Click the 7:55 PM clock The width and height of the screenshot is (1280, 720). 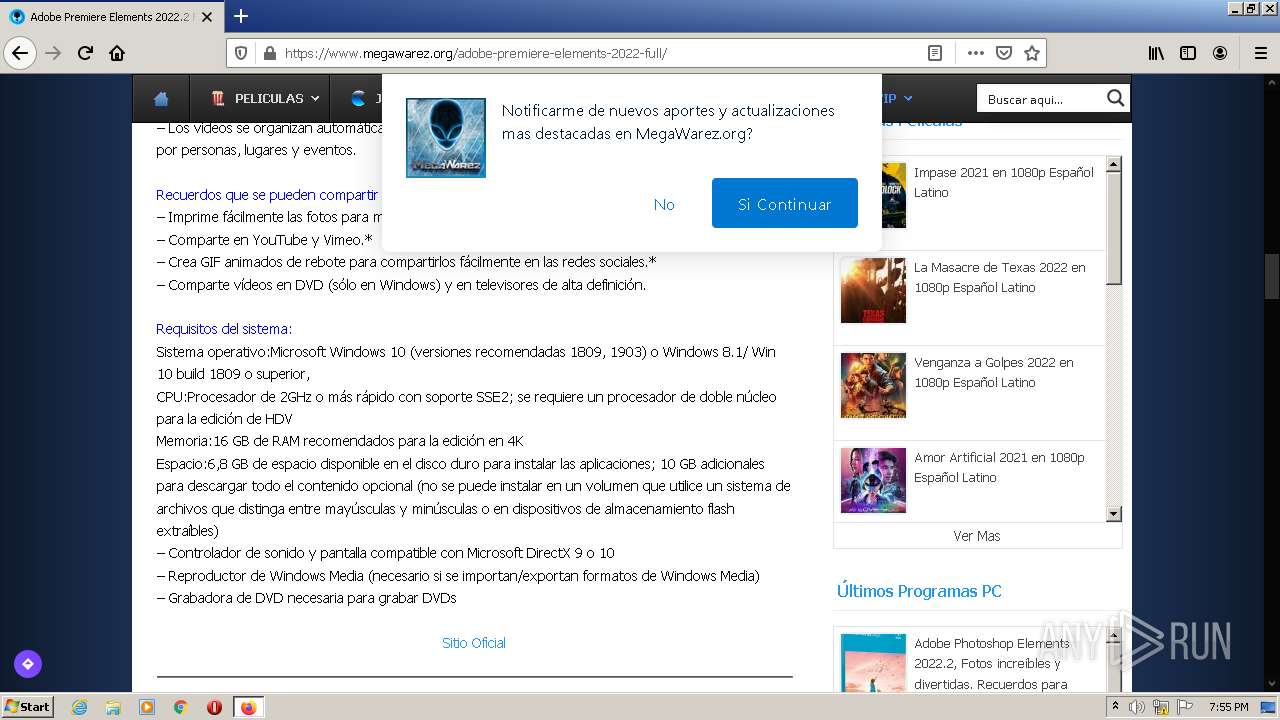[x=1228, y=707]
